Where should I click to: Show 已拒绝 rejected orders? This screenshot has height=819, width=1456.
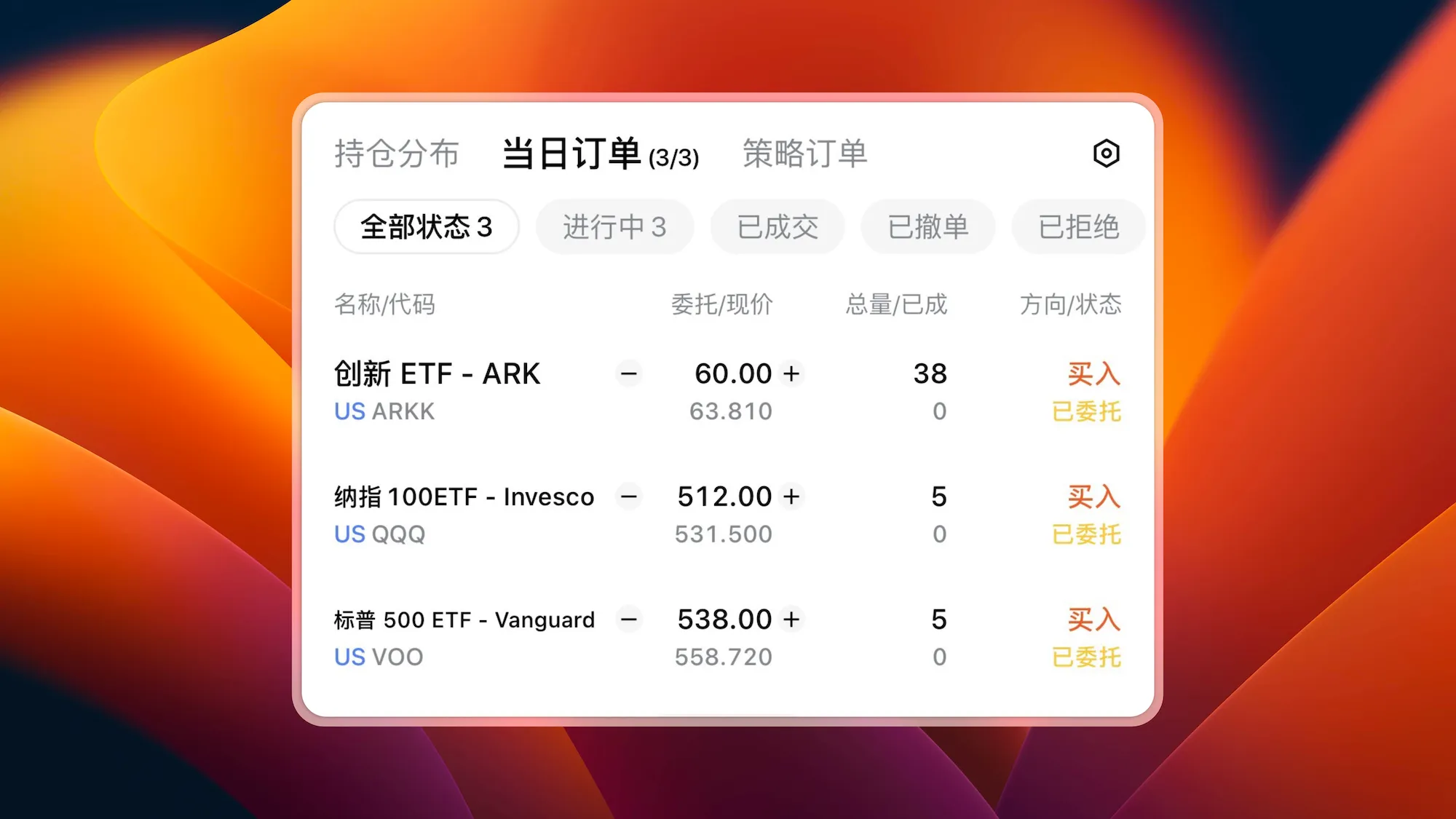(1078, 227)
